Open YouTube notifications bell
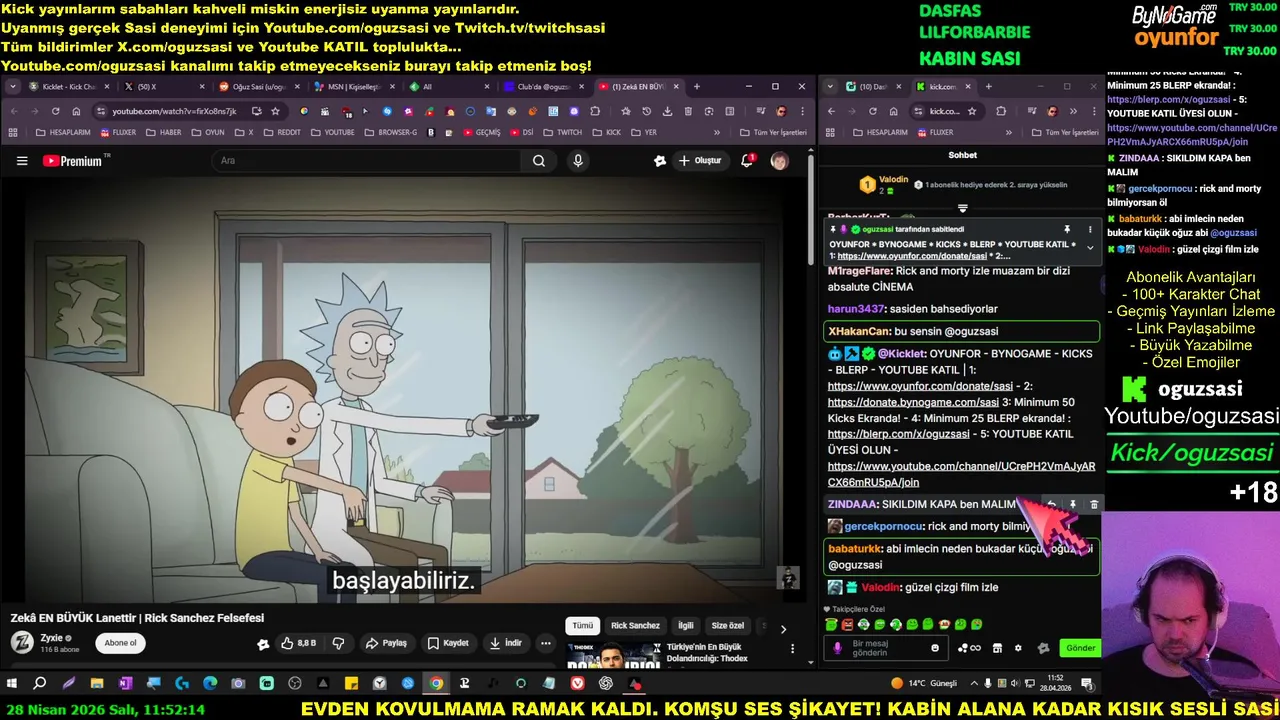 point(747,161)
